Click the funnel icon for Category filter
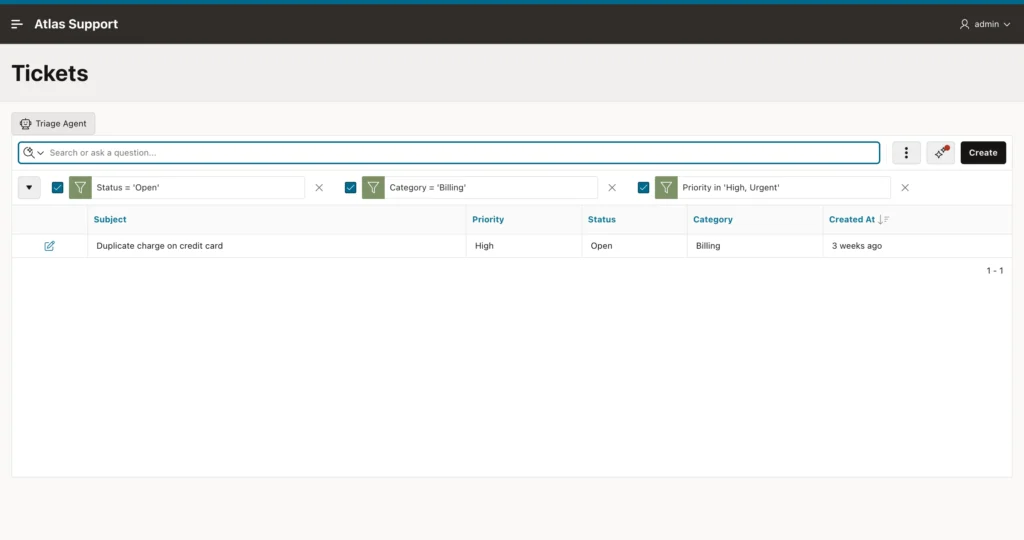Image resolution: width=1024 pixels, height=540 pixels. coord(374,187)
